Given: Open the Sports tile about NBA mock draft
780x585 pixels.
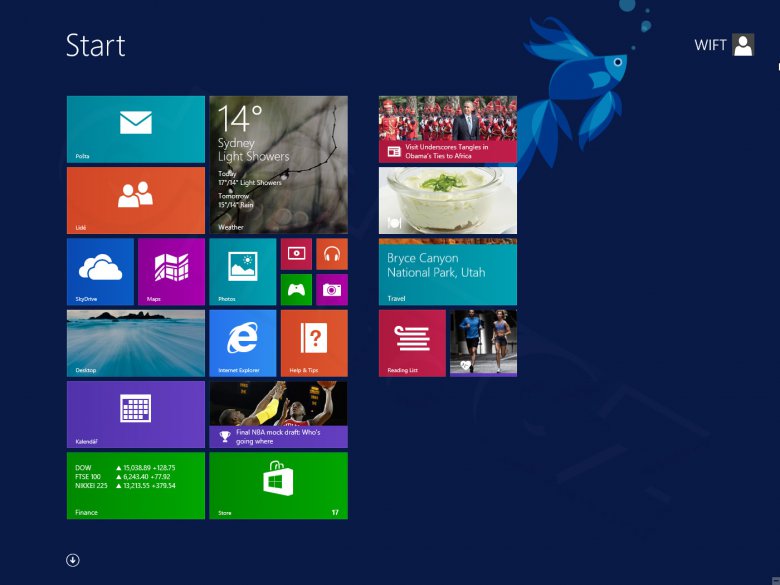Looking at the screenshot, I should [279, 414].
